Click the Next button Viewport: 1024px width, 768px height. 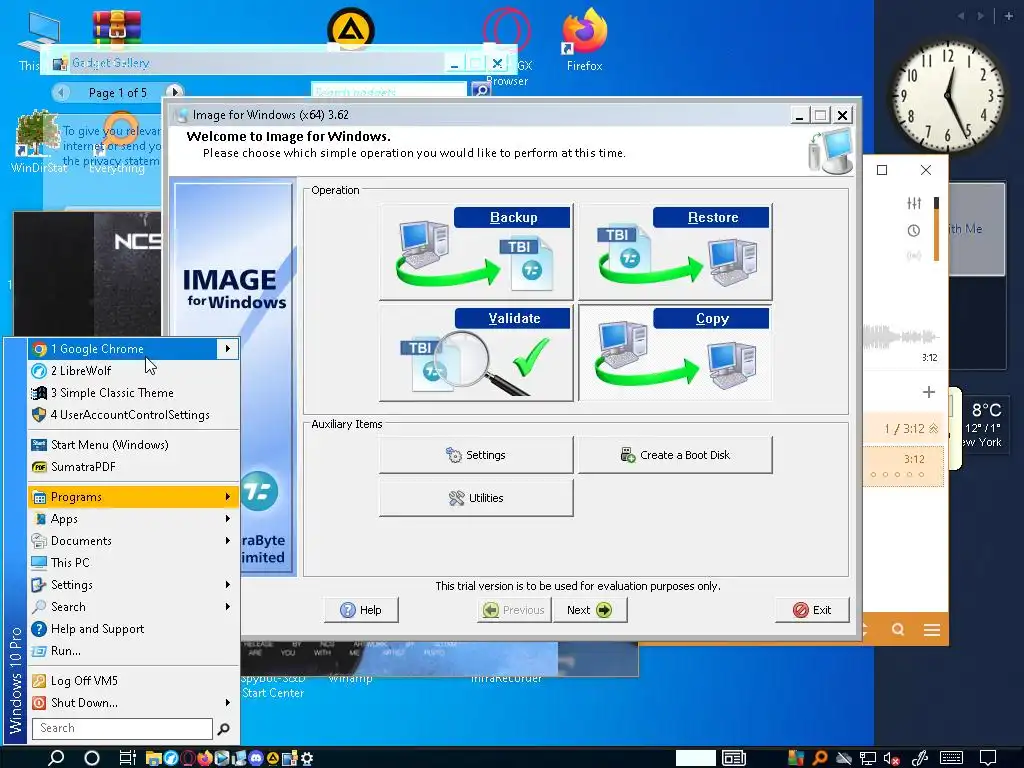(x=590, y=610)
